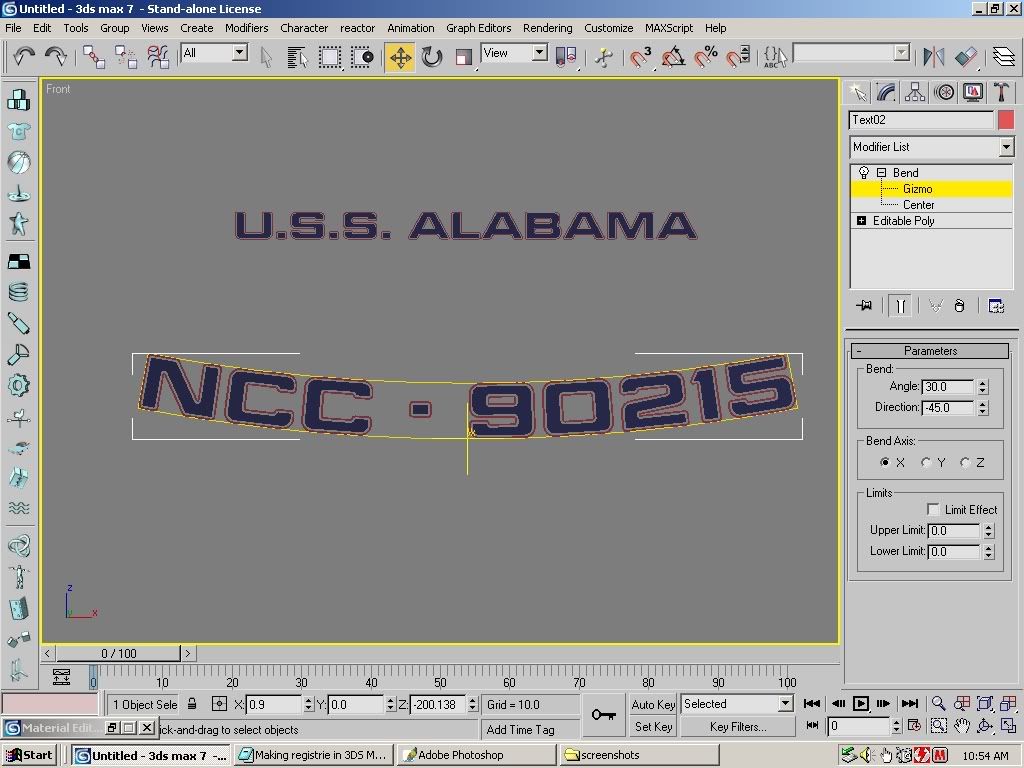The height and width of the screenshot is (768, 1024).
Task: Collapse the Parameters rollout header
Action: (930, 351)
